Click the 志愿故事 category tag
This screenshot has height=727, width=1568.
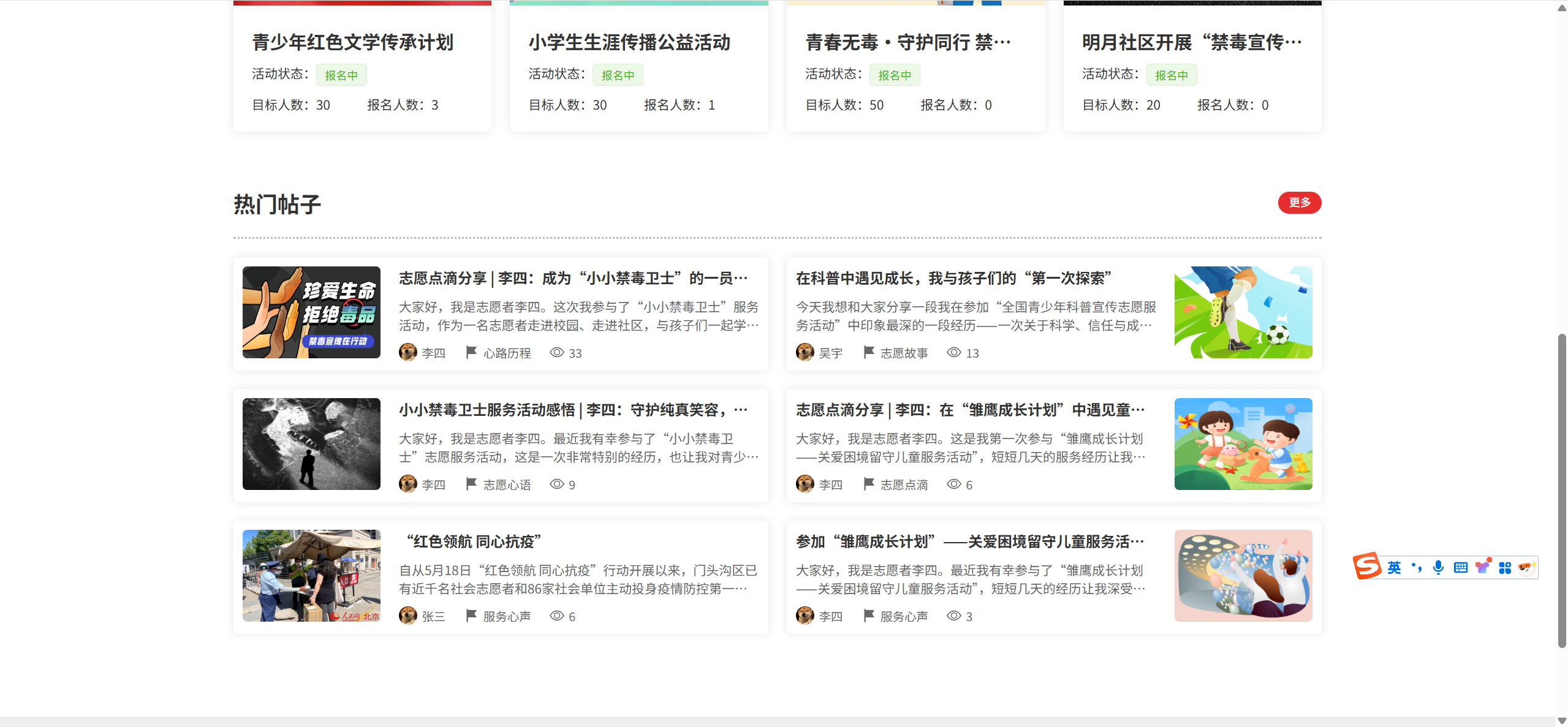coord(904,353)
